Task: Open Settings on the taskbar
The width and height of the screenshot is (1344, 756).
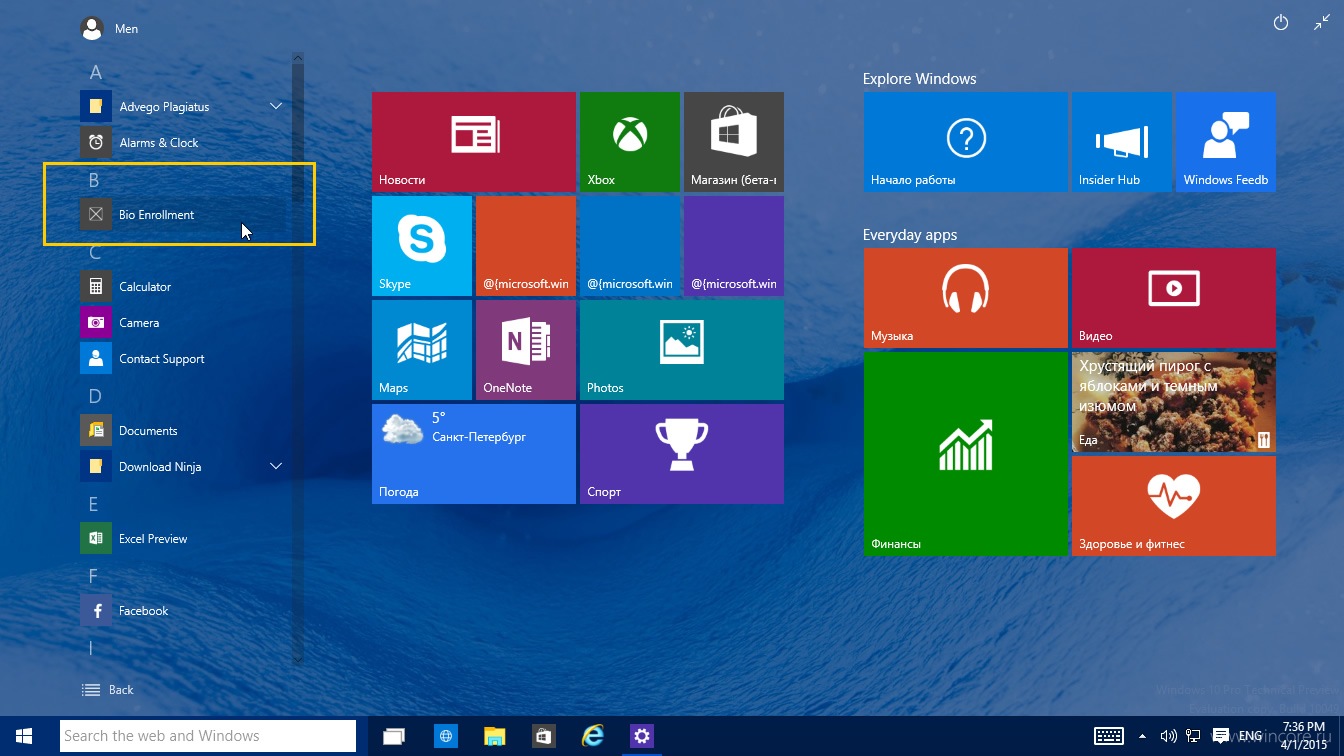Action: tap(642, 736)
